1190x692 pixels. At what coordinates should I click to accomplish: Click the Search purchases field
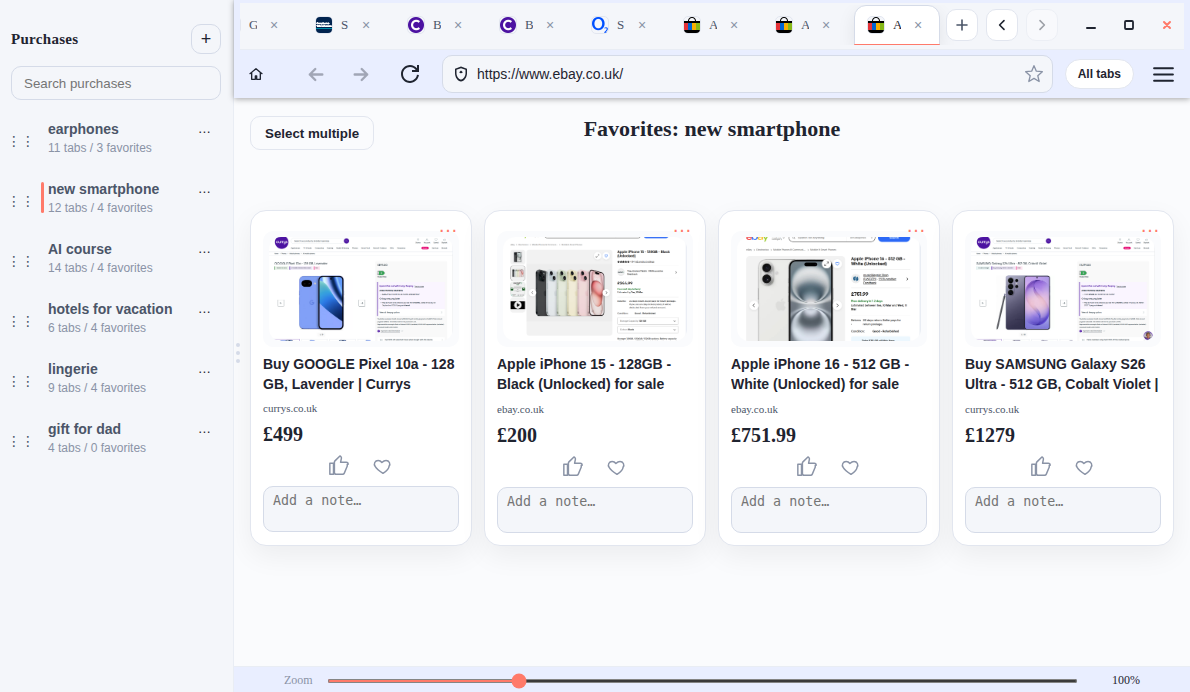116,83
